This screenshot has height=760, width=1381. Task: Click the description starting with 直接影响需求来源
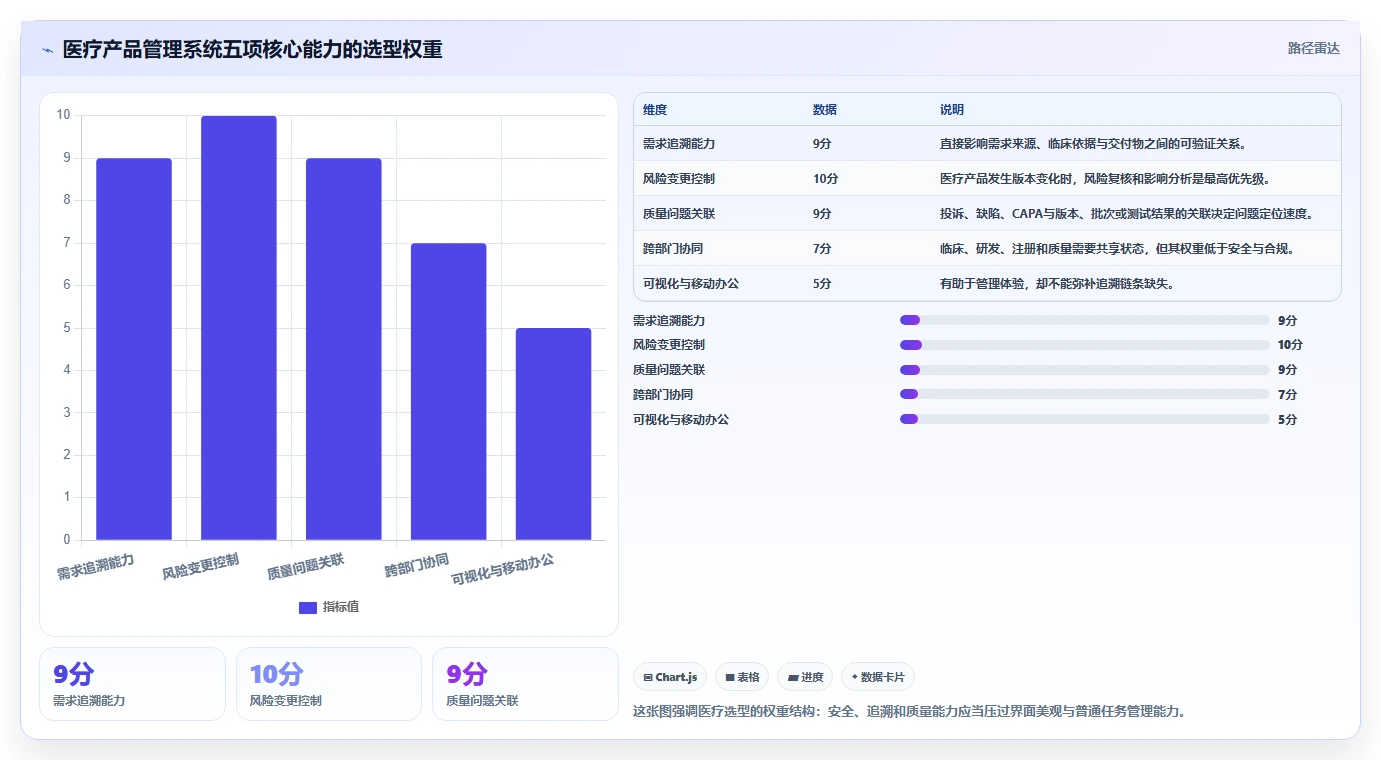pyautogui.click(x=1093, y=144)
